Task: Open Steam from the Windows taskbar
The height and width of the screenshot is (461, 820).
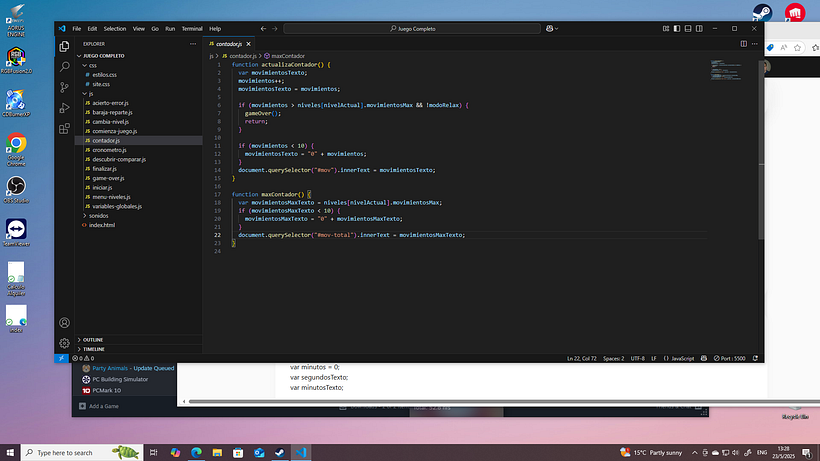Action: (x=280, y=453)
